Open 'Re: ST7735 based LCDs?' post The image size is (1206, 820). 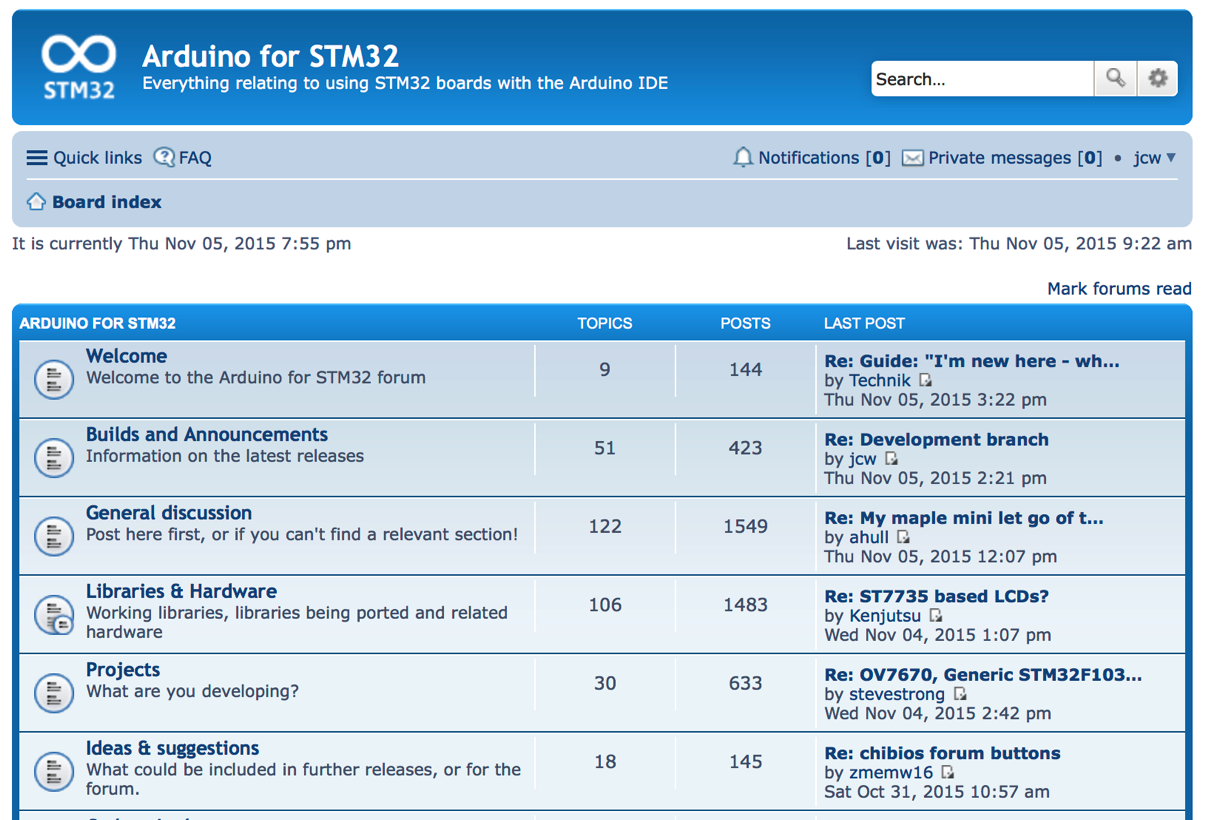point(936,596)
